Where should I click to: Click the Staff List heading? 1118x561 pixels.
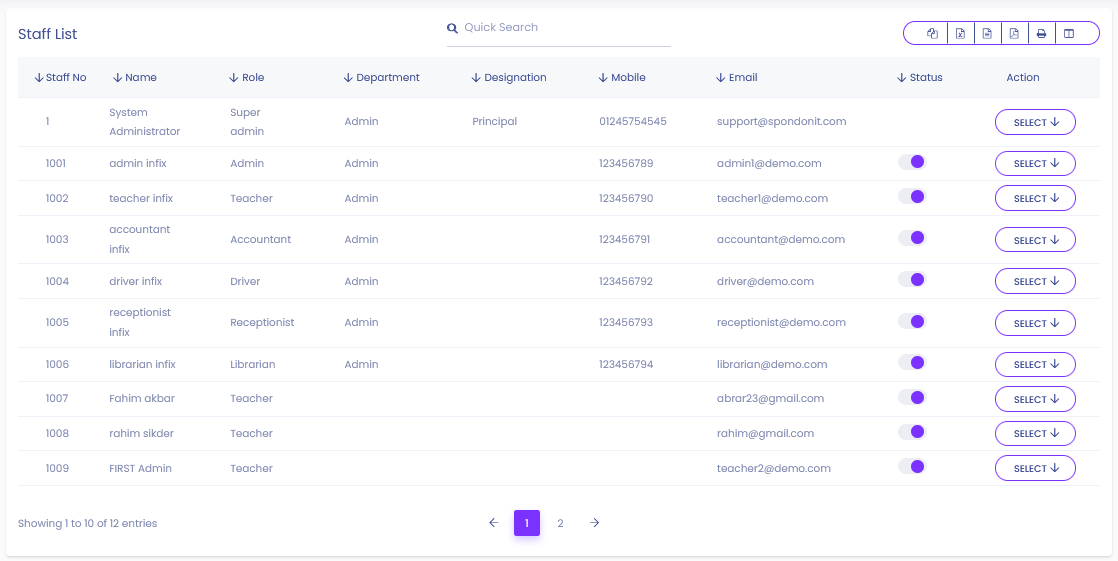click(48, 34)
